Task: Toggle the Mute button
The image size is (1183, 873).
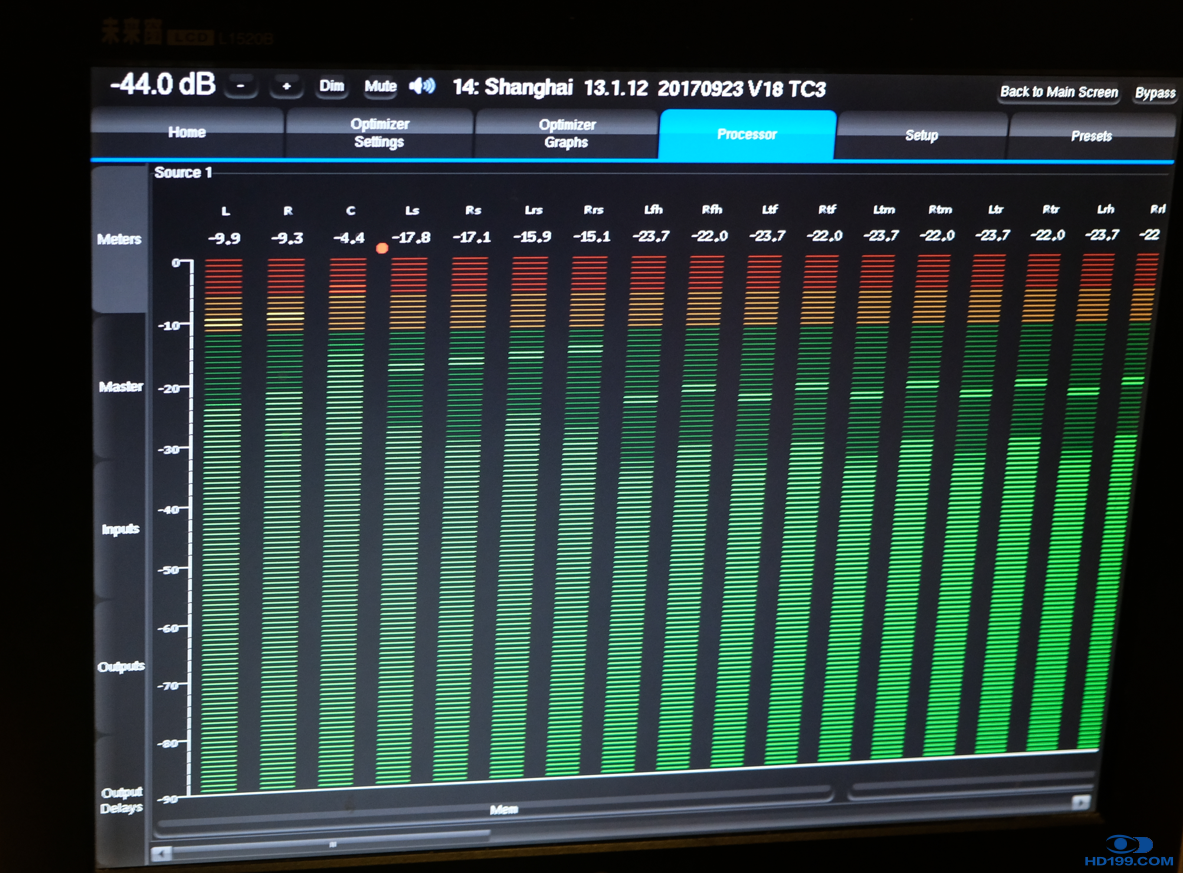Action: (380, 87)
